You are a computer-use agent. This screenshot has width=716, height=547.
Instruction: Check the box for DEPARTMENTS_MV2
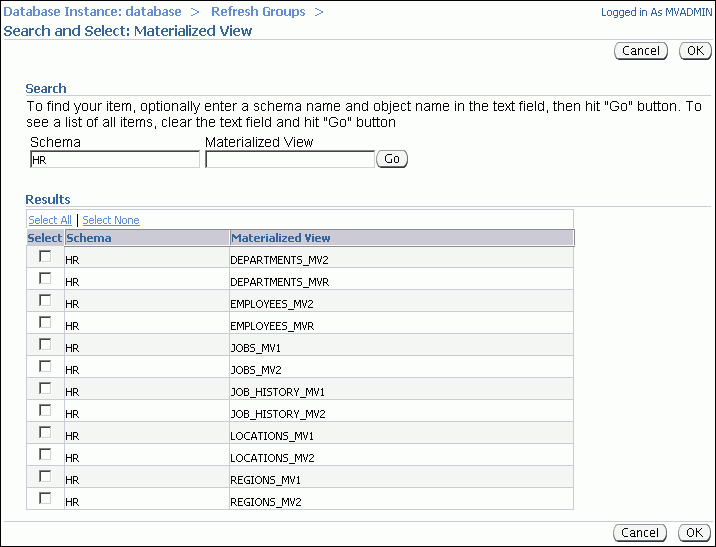45,256
